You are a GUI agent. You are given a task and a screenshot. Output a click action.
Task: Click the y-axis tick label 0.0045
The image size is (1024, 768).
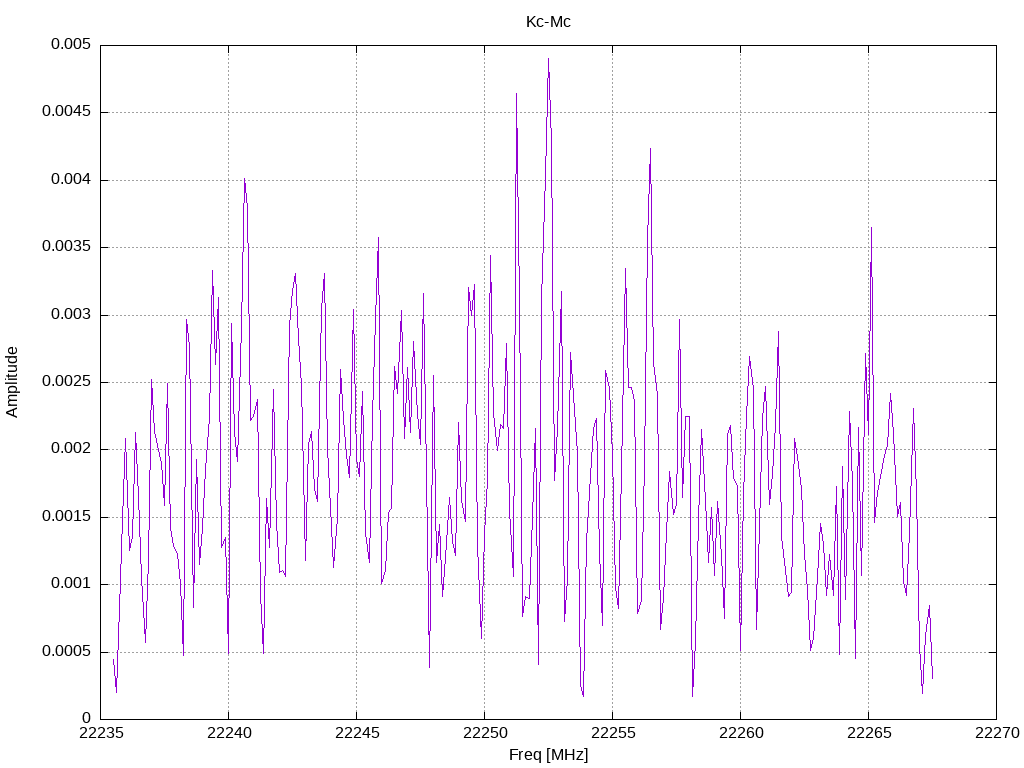click(66, 112)
